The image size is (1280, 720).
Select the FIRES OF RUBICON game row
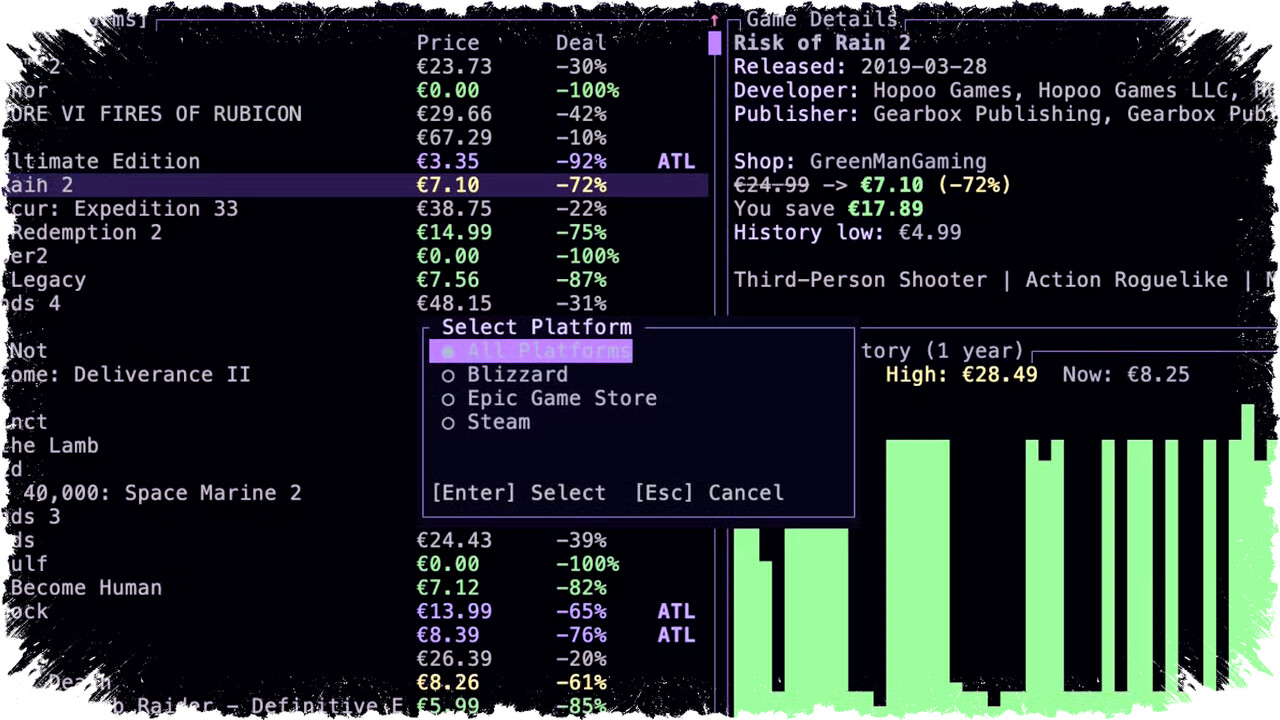tap(150, 114)
